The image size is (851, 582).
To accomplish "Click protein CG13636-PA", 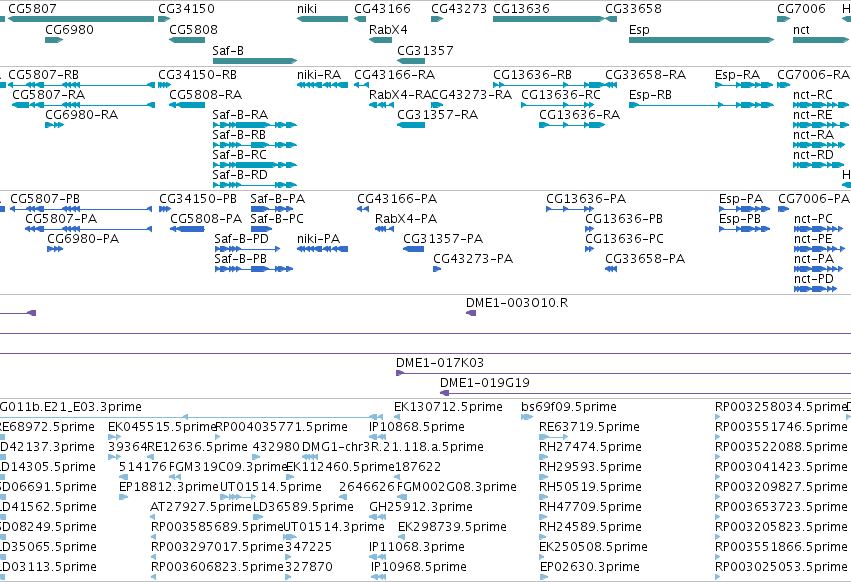I will coord(570,209).
